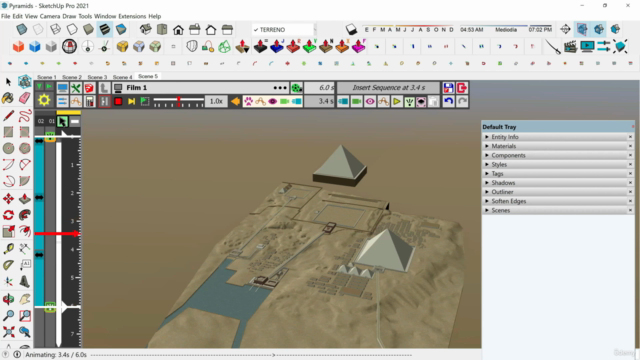Choose the Eraser tool
640x360 pixels.
point(24,98)
